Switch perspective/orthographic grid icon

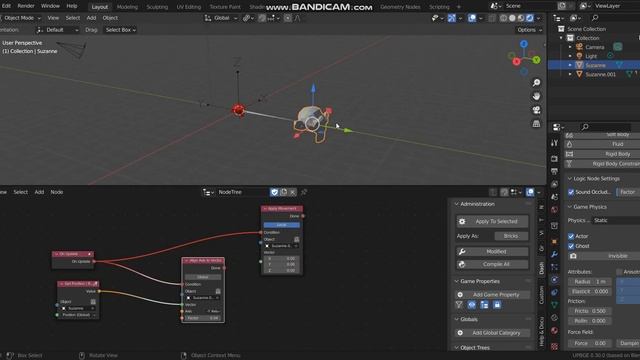[x=536, y=124]
